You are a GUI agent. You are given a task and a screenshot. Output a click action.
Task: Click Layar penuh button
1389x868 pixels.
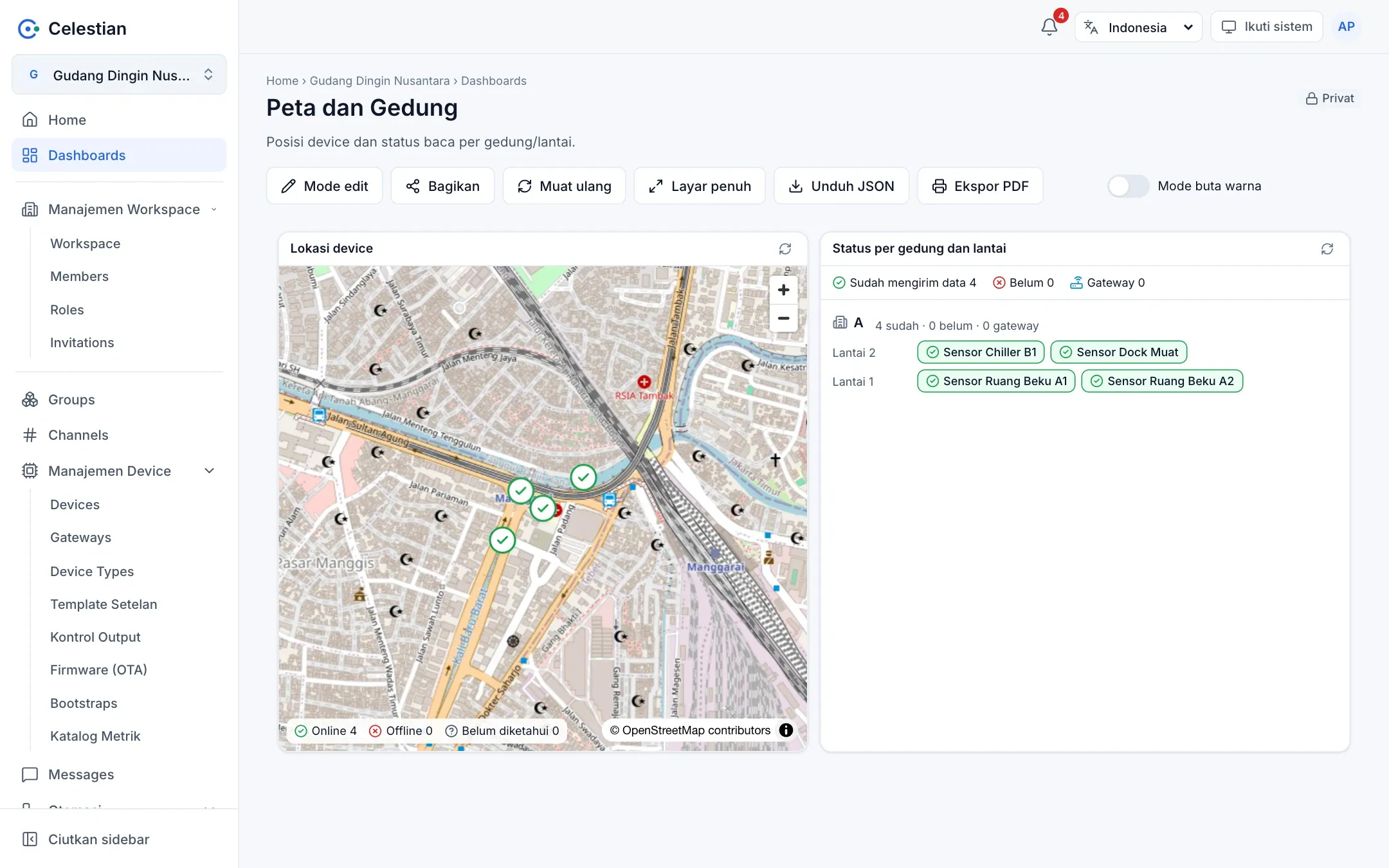(700, 186)
